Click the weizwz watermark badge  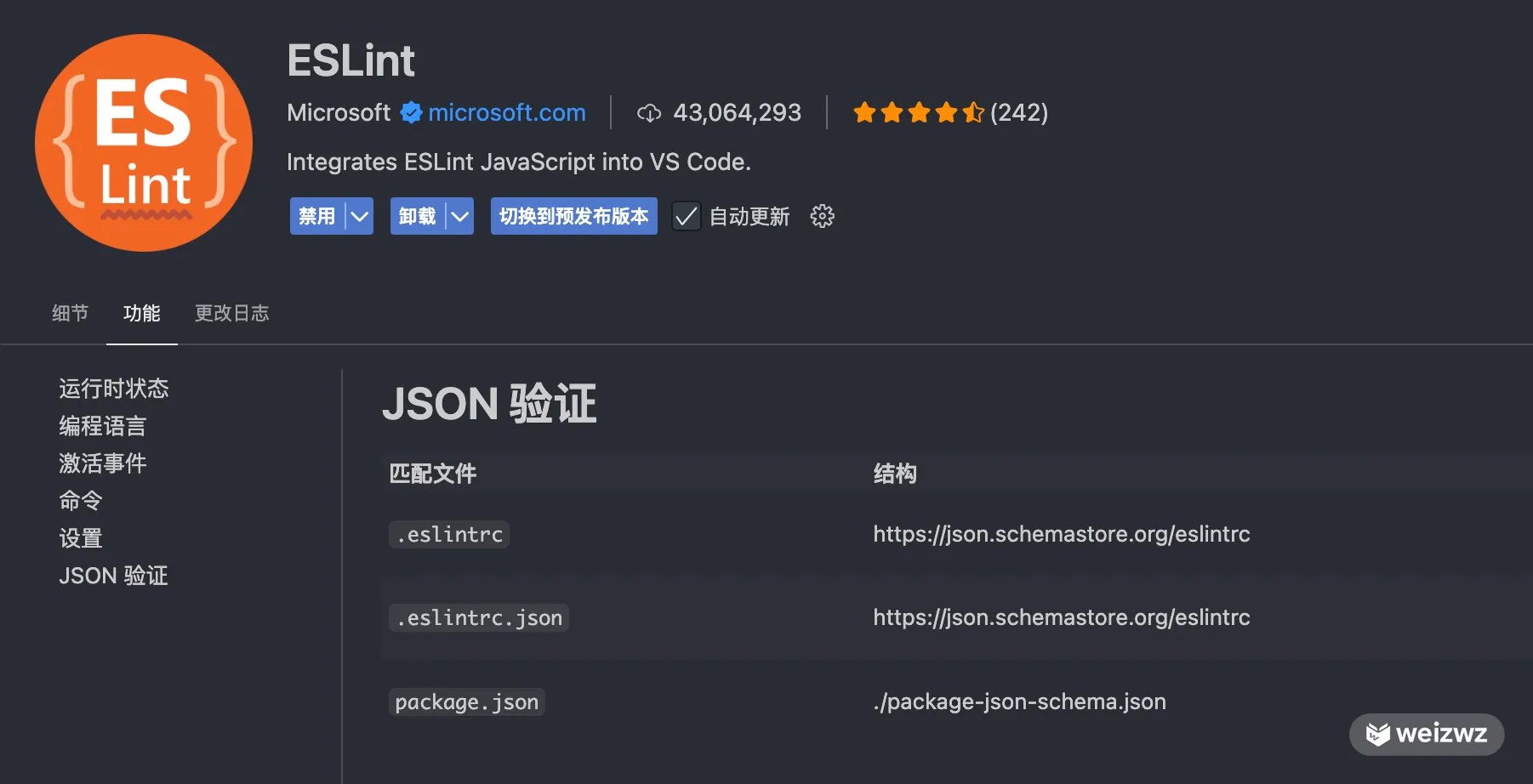[x=1427, y=733]
